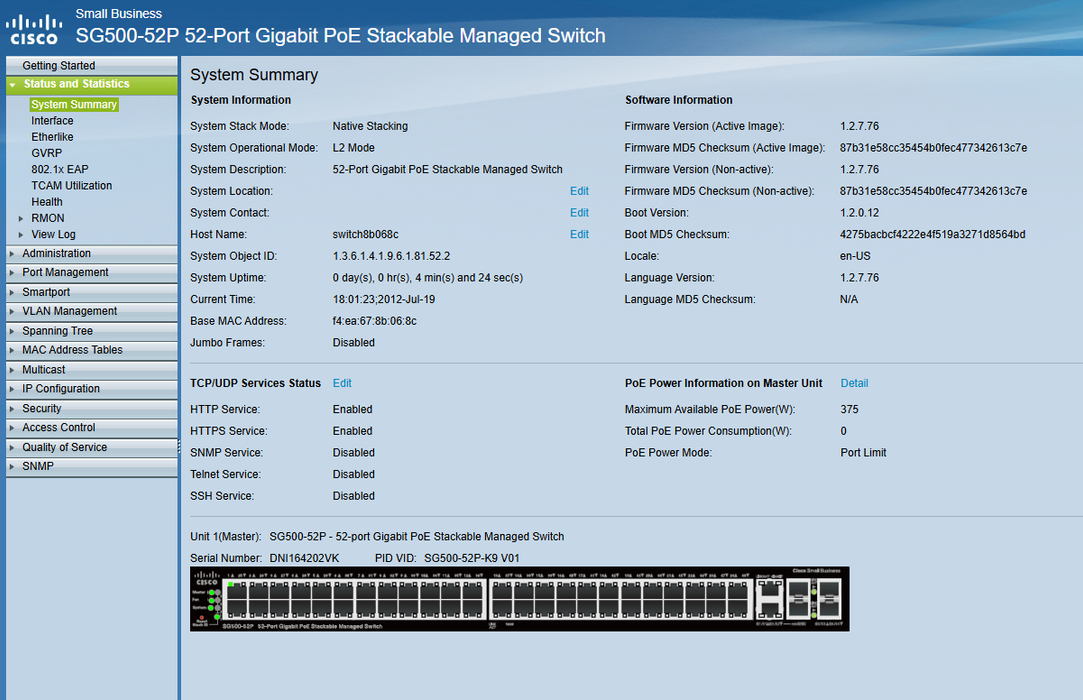Select System Summary in sidebar

coord(74,104)
